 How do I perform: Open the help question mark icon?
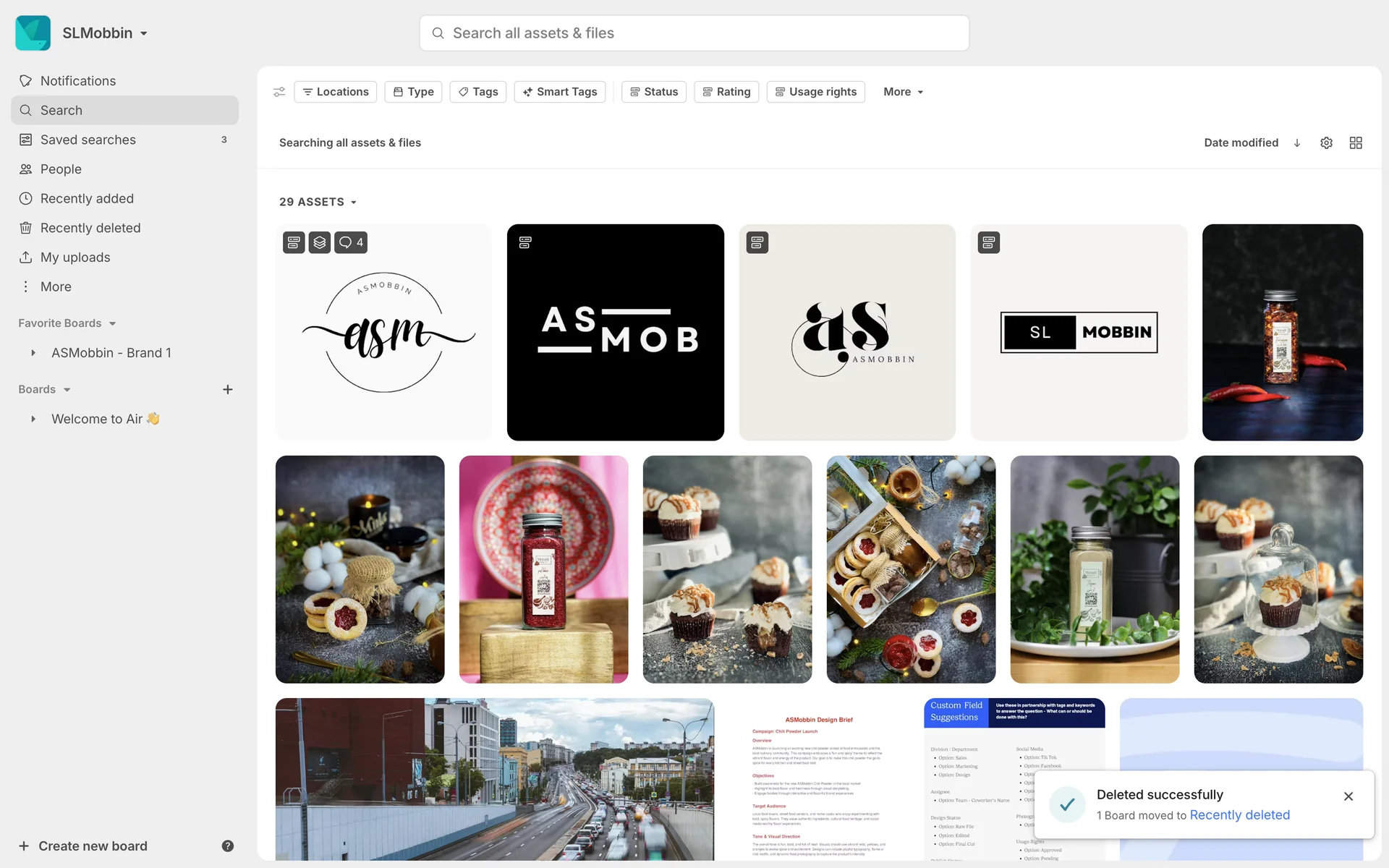[228, 846]
